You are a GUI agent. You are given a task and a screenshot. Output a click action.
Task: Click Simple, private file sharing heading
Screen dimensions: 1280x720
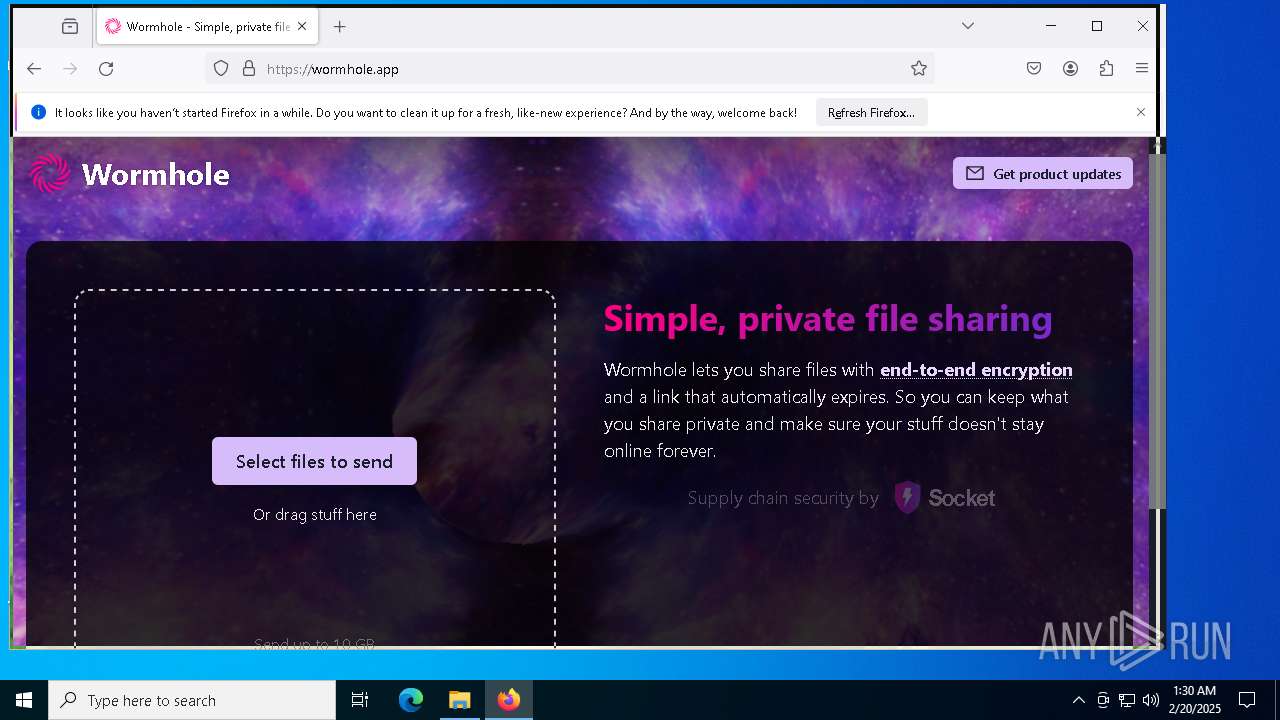(828, 319)
